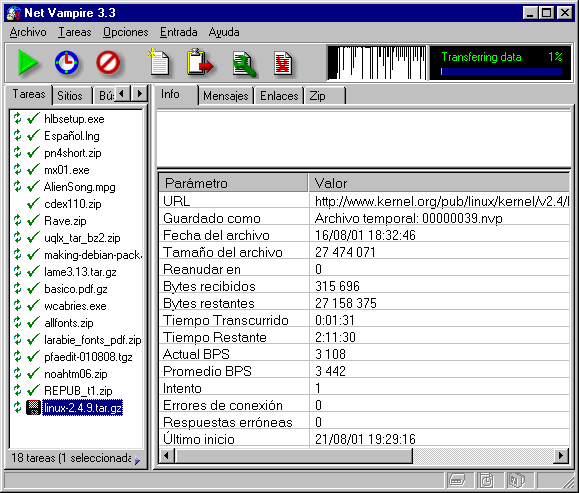
Task: Switch to the Sitios tab
Action: click(x=70, y=96)
